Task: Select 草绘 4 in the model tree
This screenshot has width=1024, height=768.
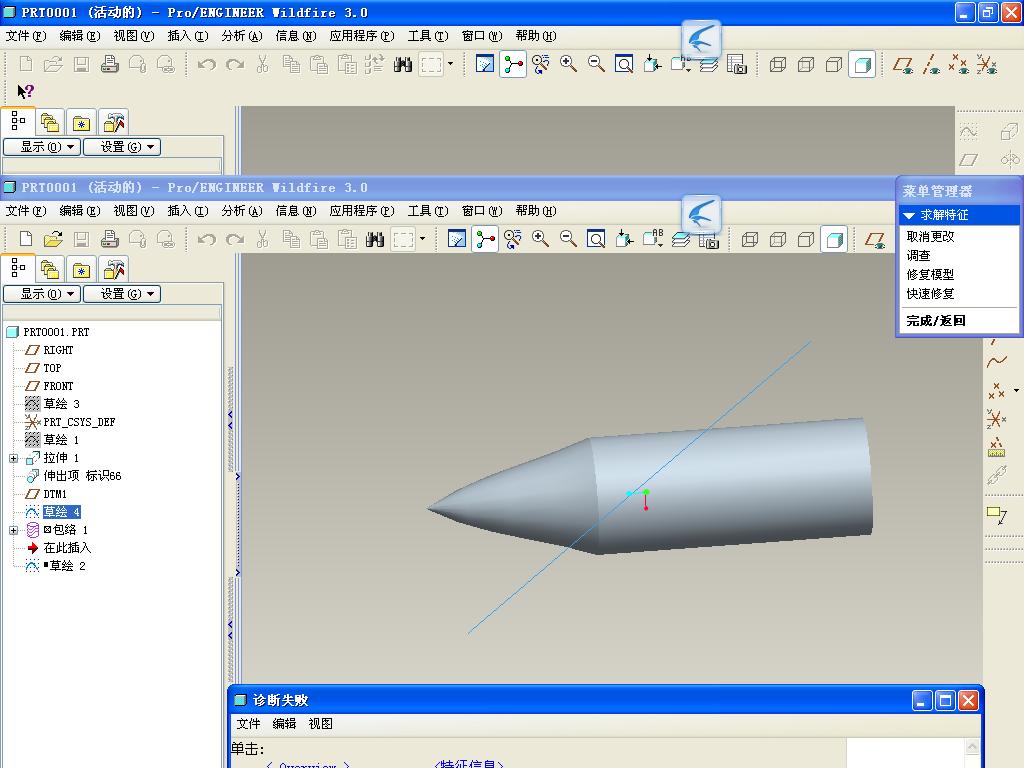Action: pyautogui.click(x=61, y=511)
